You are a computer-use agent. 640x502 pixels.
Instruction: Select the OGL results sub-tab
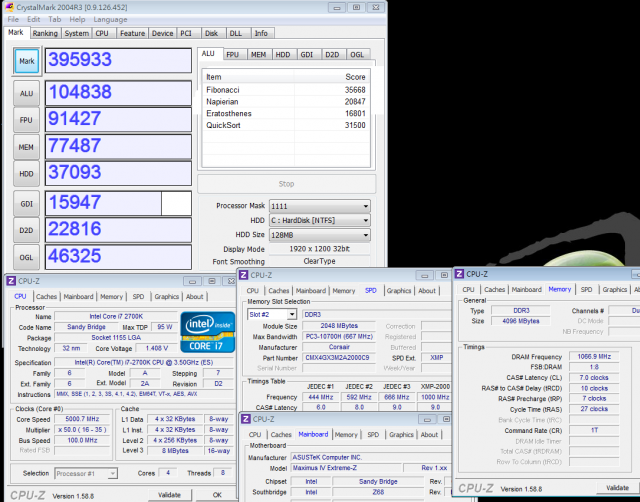tap(357, 55)
